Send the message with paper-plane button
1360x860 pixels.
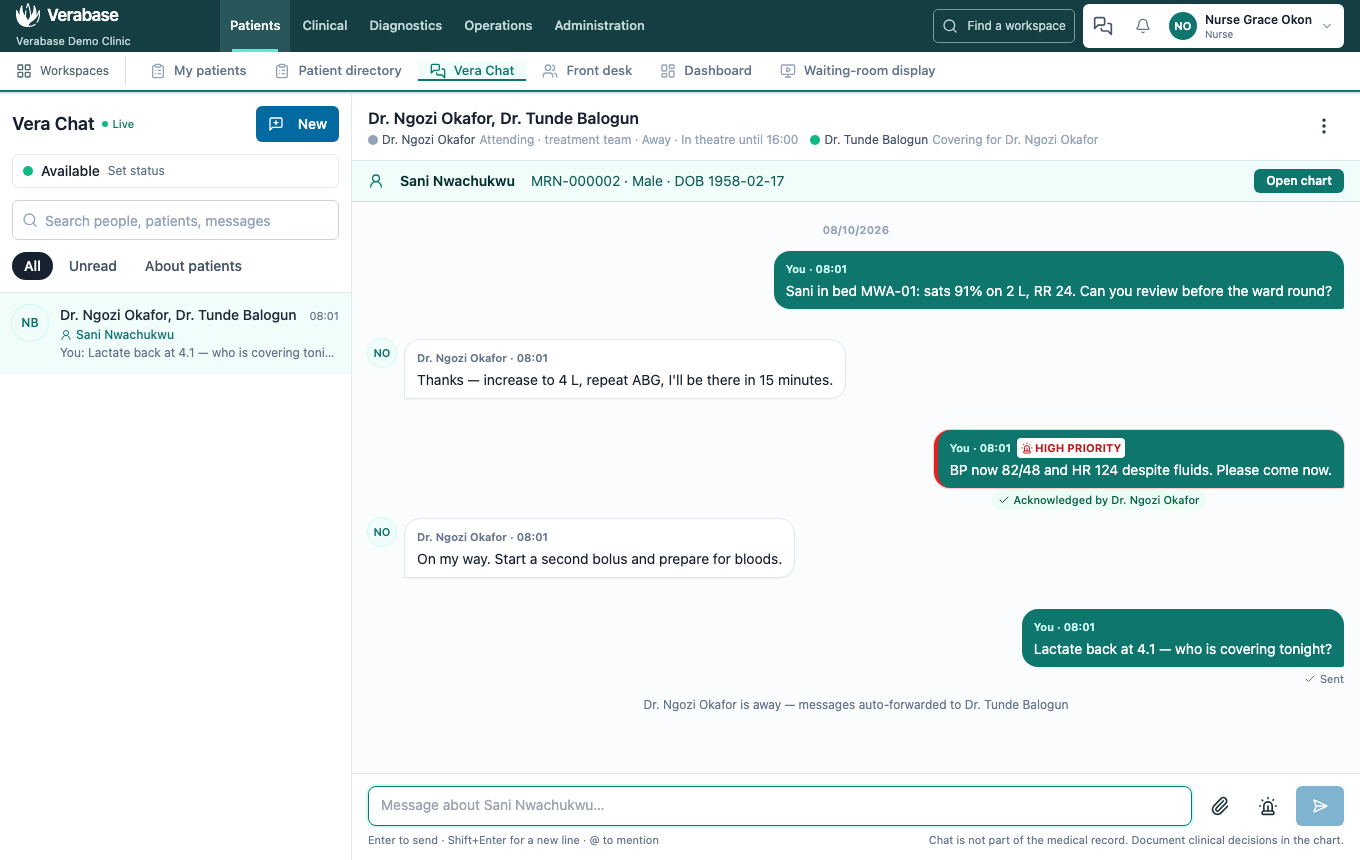(x=1320, y=806)
